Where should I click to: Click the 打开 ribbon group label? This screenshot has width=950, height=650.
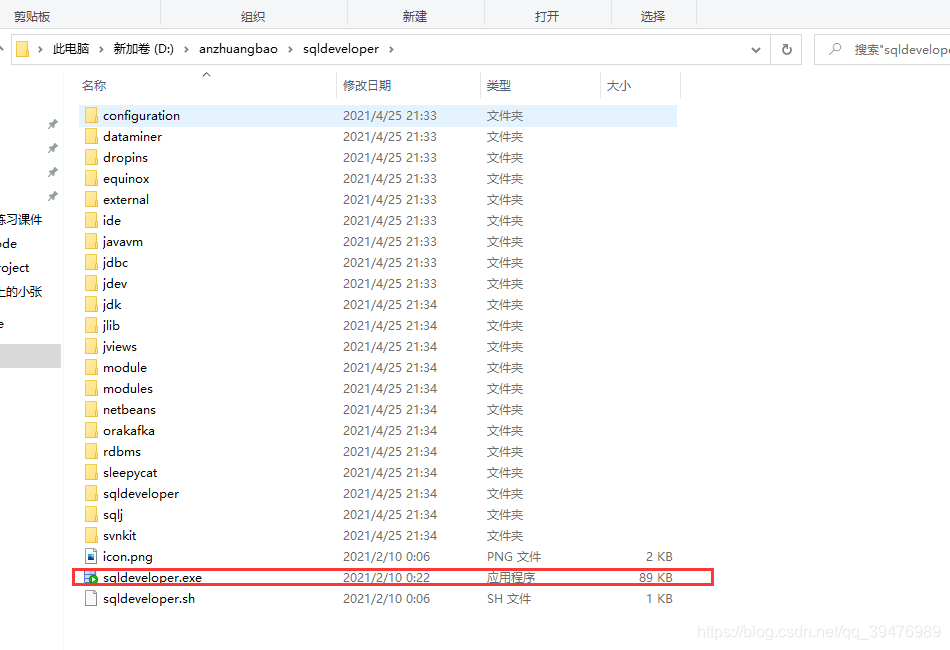coord(547,17)
